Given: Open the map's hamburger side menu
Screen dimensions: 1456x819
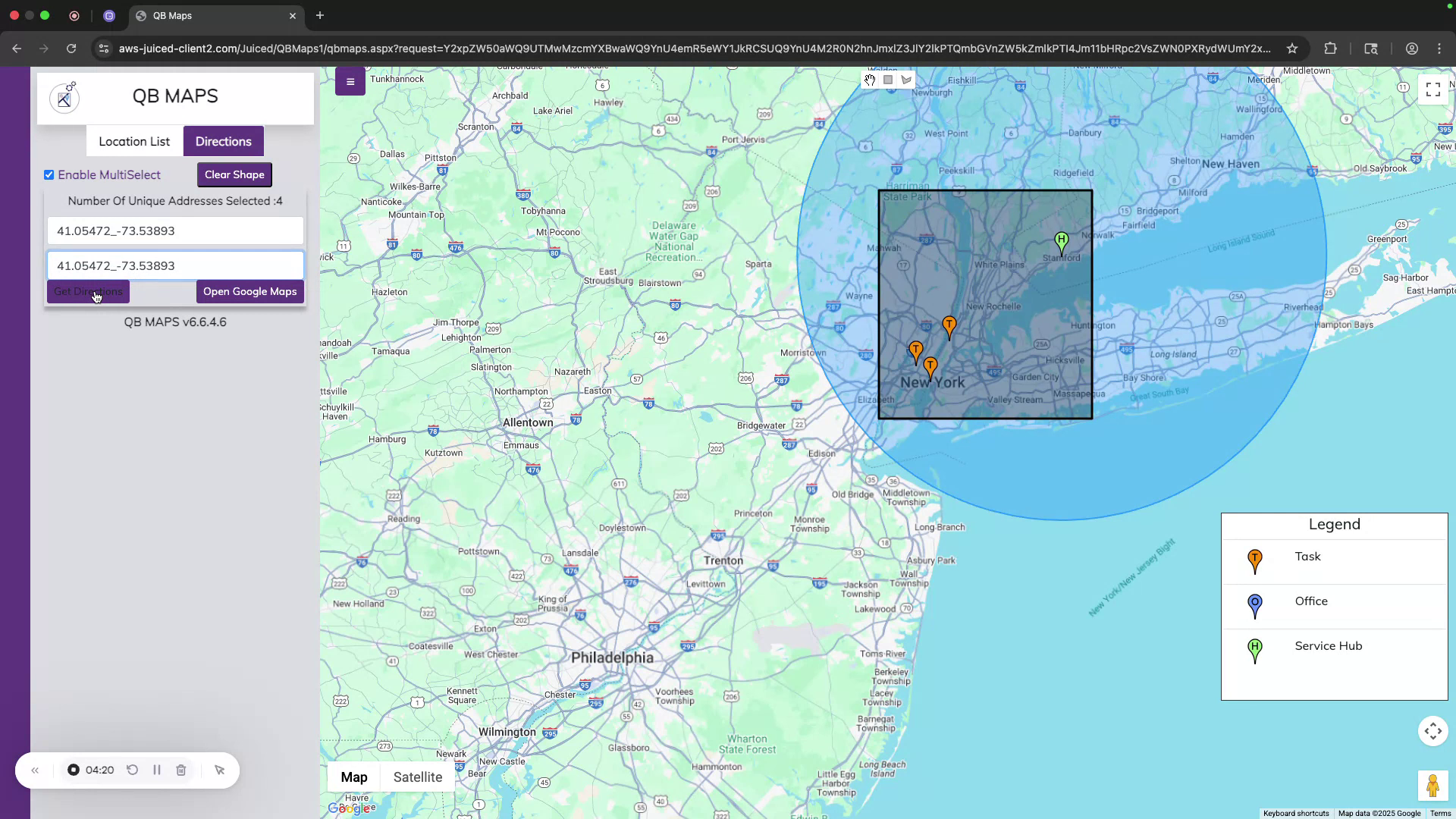Looking at the screenshot, I should pos(350,81).
